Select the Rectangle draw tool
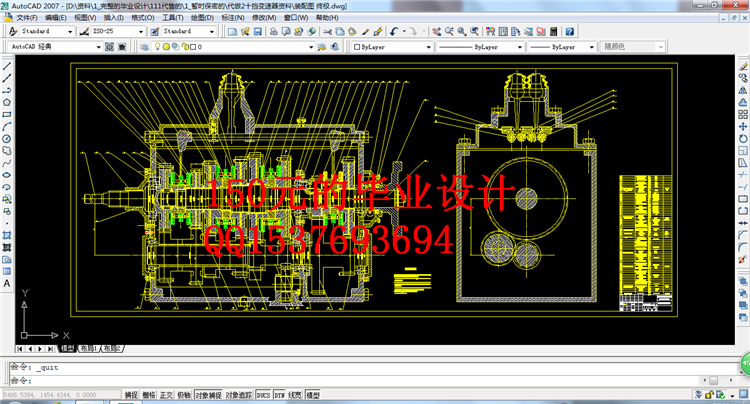Viewport: 750px width, 404px height. click(x=7, y=114)
